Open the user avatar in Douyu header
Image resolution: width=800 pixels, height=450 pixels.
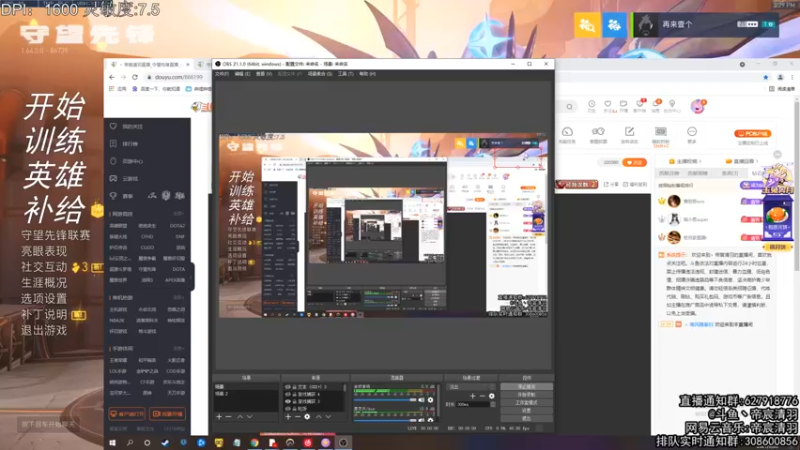pos(697,106)
